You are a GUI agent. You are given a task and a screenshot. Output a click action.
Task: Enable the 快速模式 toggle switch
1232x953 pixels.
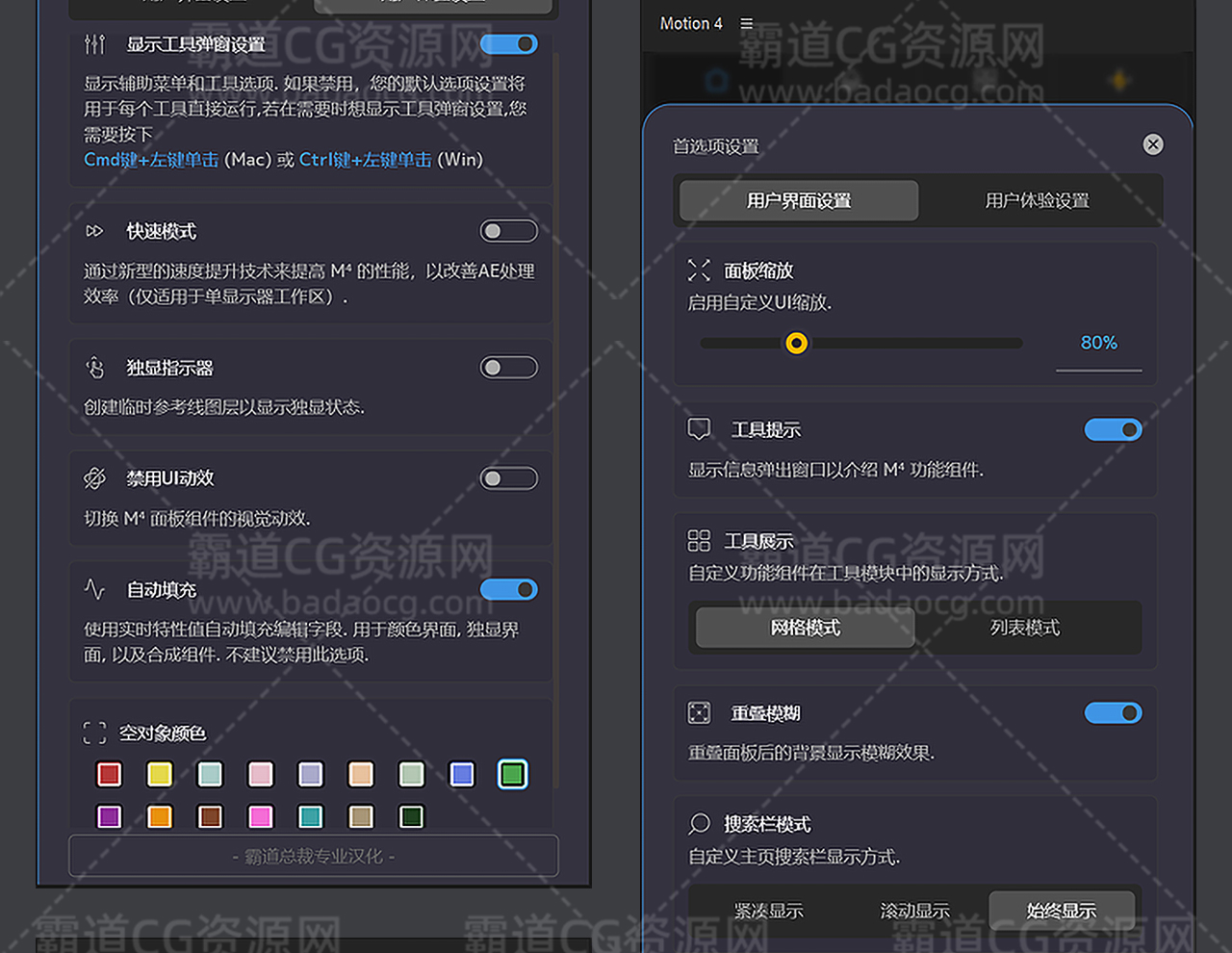pos(508,231)
